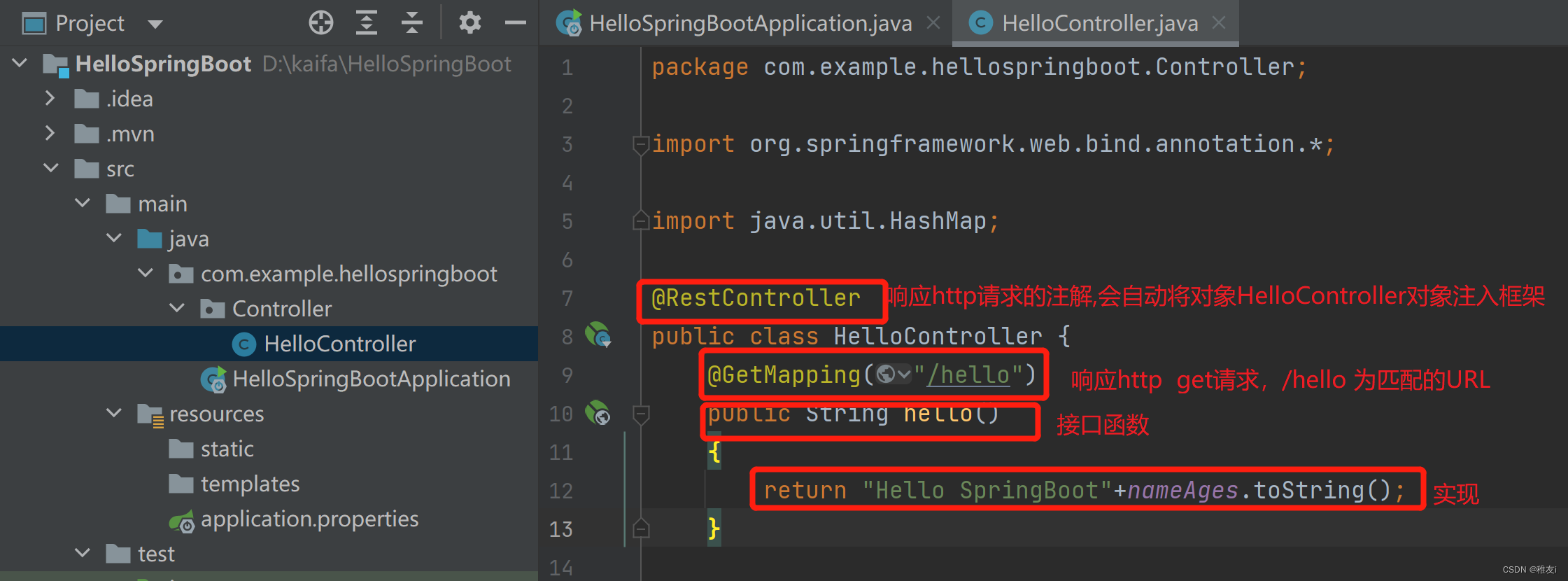Screen dimensions: 1568x581
Task: Click line number 13 in the gutter
Action: [x=560, y=529]
